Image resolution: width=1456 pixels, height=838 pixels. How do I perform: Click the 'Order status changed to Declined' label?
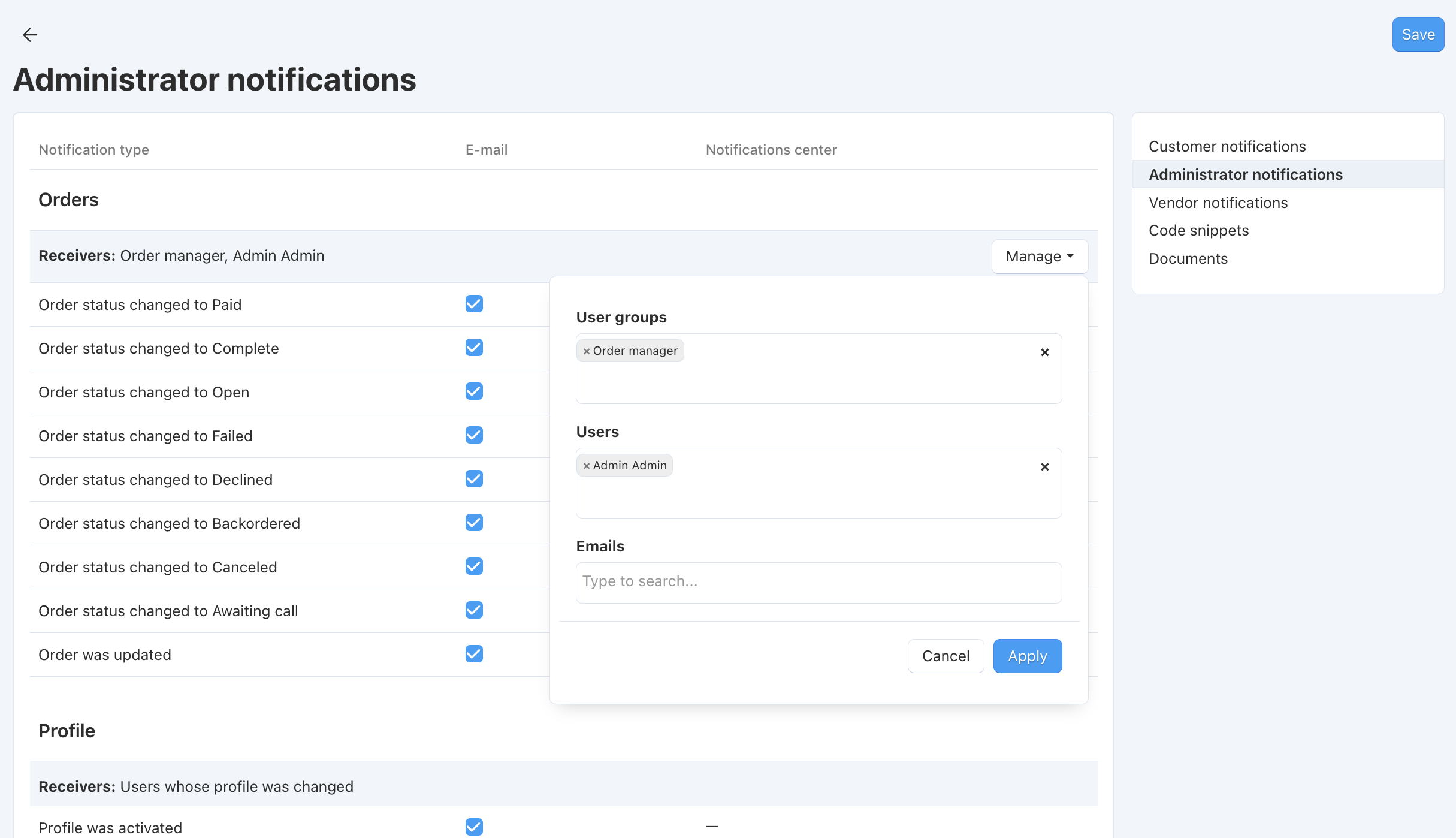coord(155,480)
